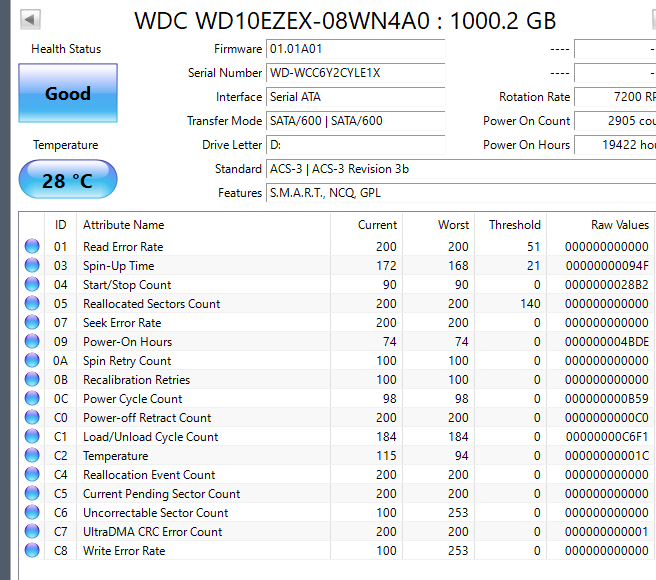Select the Firmware field 01.01A01
Viewport: 656px width, 580px height.
tap(355, 49)
